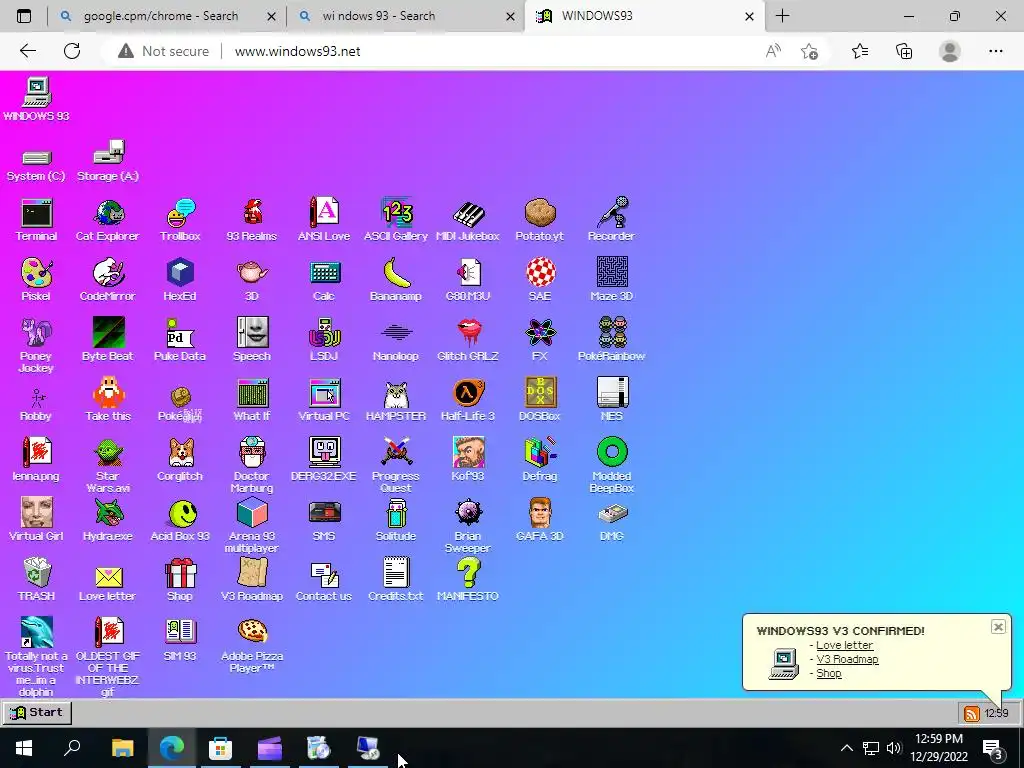Open the tab actions menu button

24,16
